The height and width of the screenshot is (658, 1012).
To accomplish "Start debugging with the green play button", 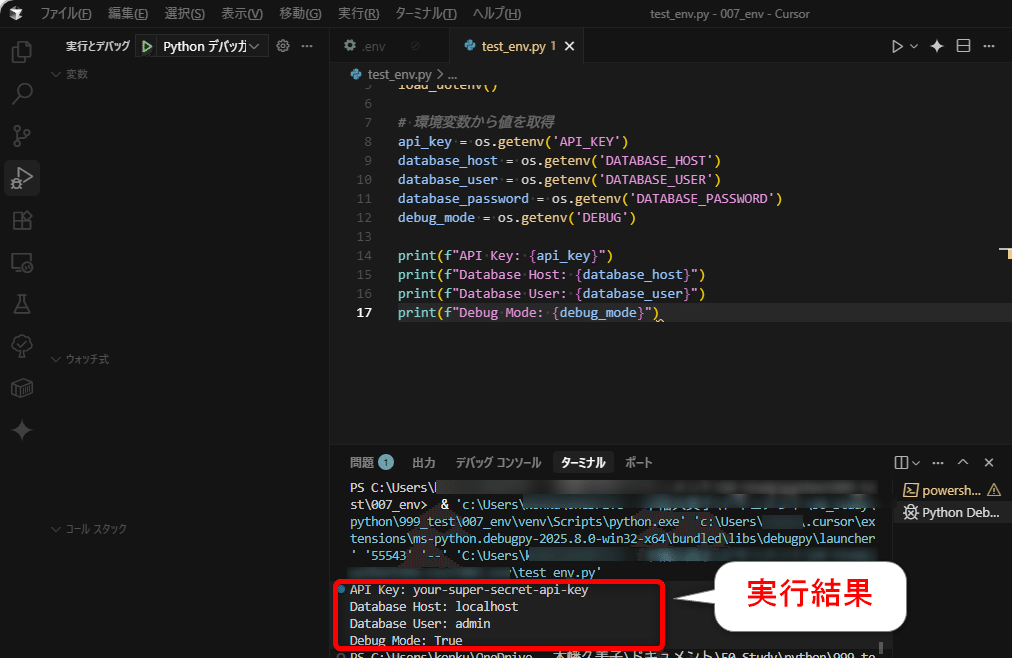I will point(145,45).
